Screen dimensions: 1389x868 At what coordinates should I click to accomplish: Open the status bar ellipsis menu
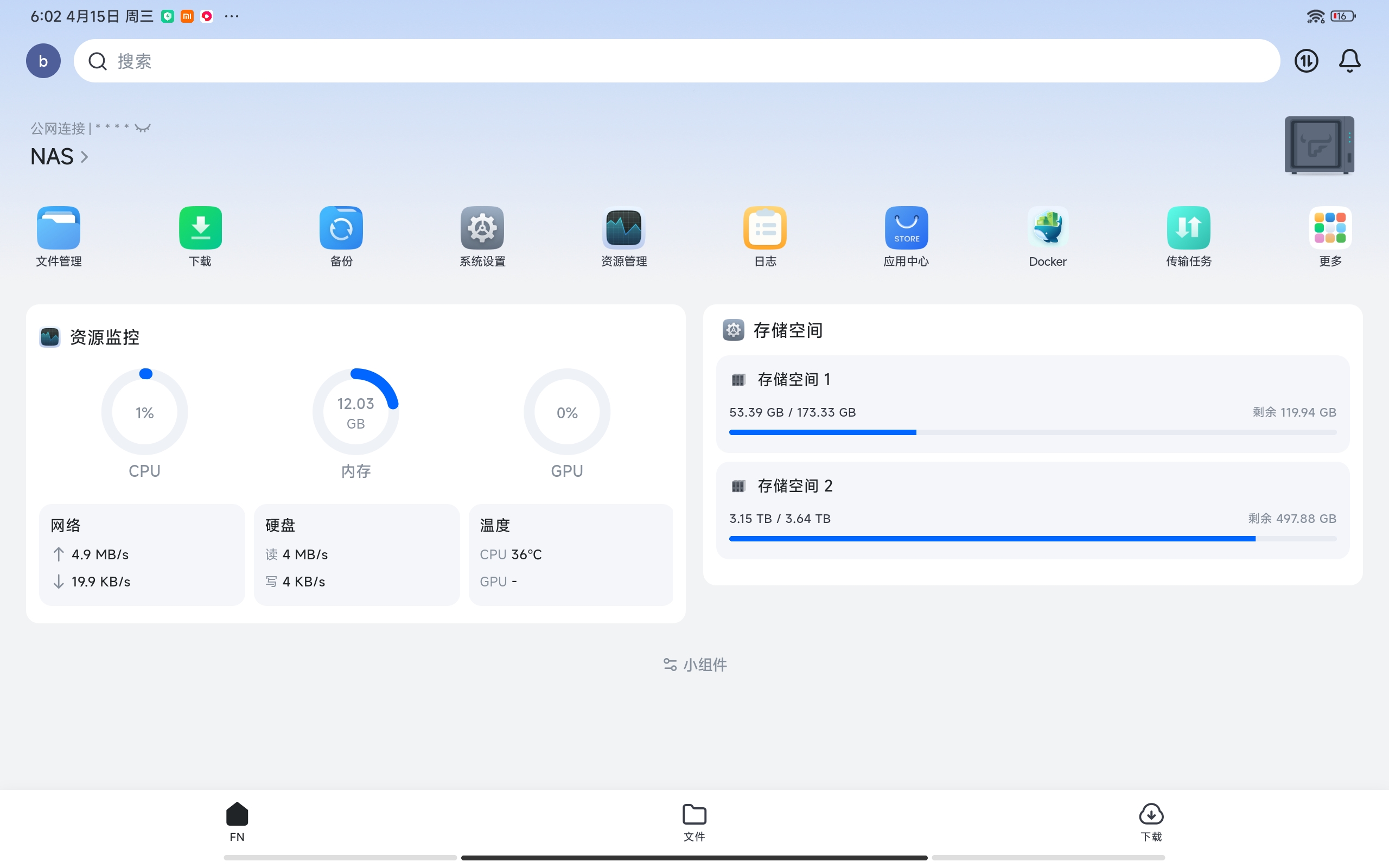click(x=231, y=16)
